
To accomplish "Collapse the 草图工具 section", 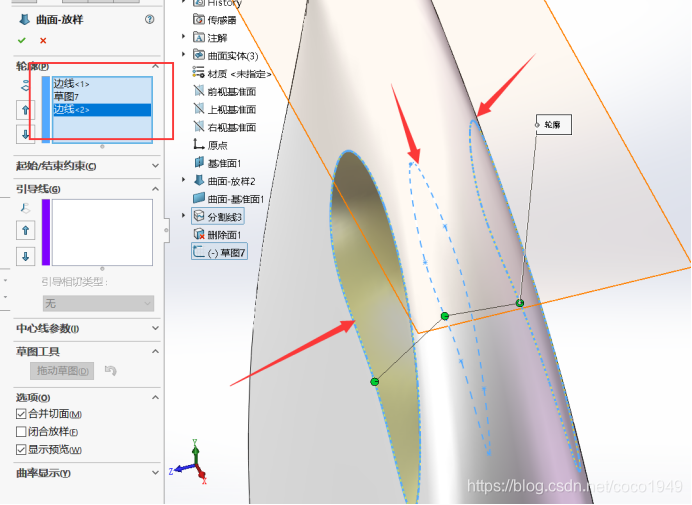I will pos(155,351).
